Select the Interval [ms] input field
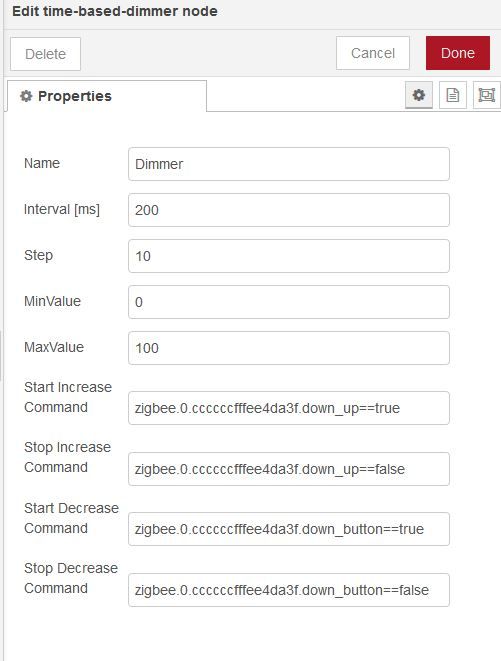The height and width of the screenshot is (661, 501). (289, 210)
